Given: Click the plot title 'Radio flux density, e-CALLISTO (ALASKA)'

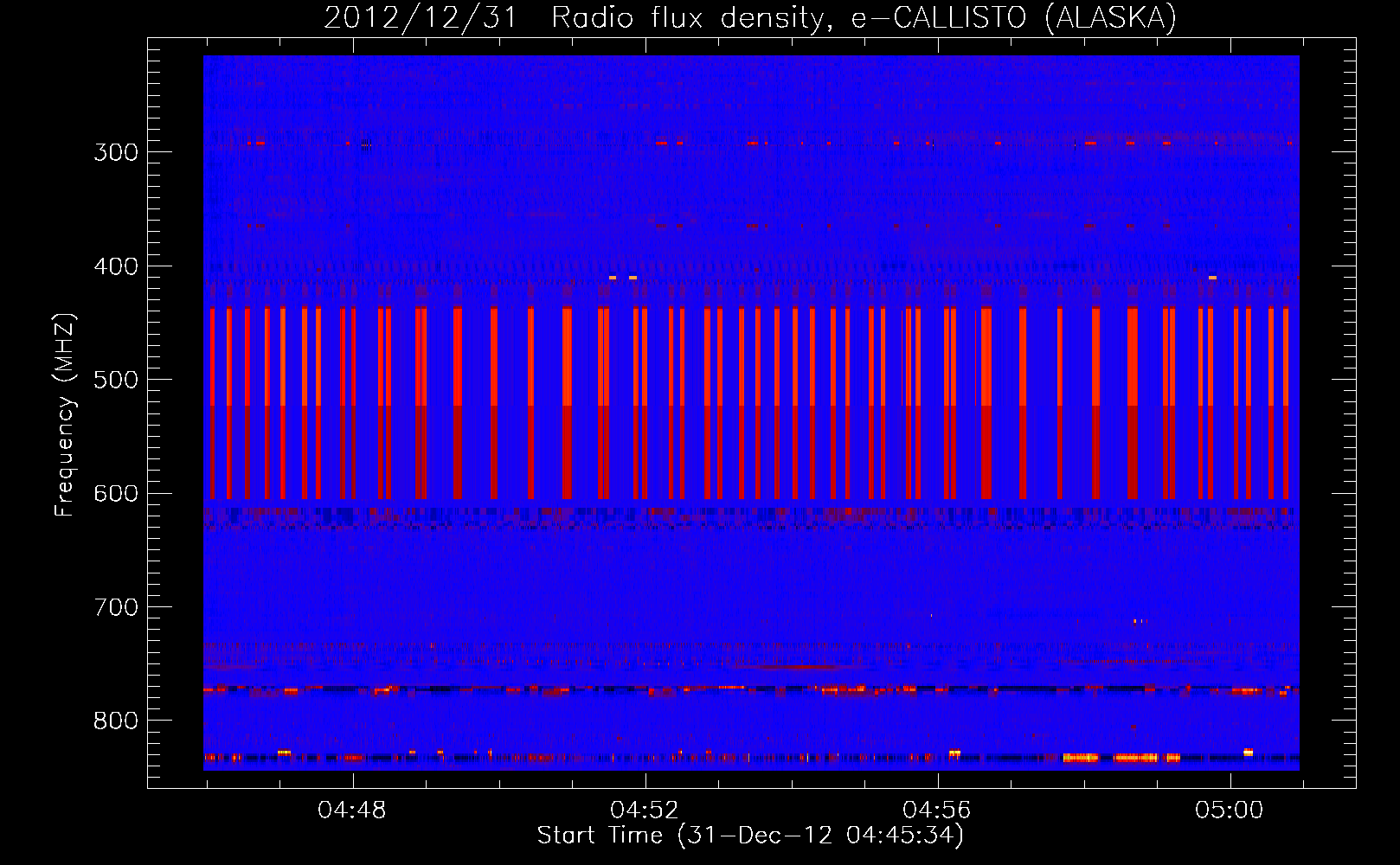Looking at the screenshot, I should (864, 17).
